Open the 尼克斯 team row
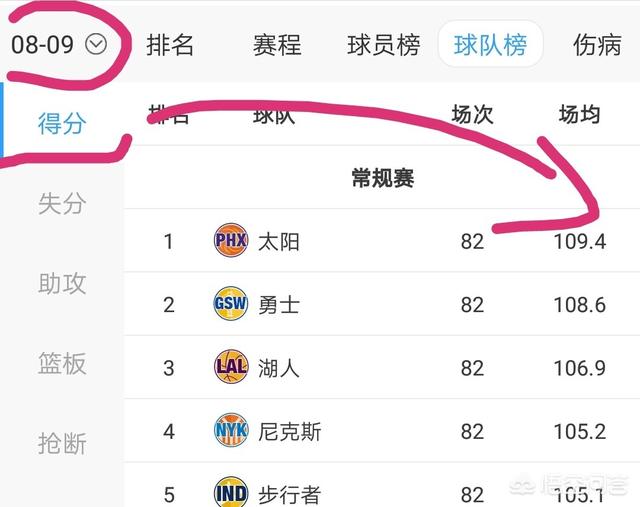640x507 pixels. [x=382, y=431]
